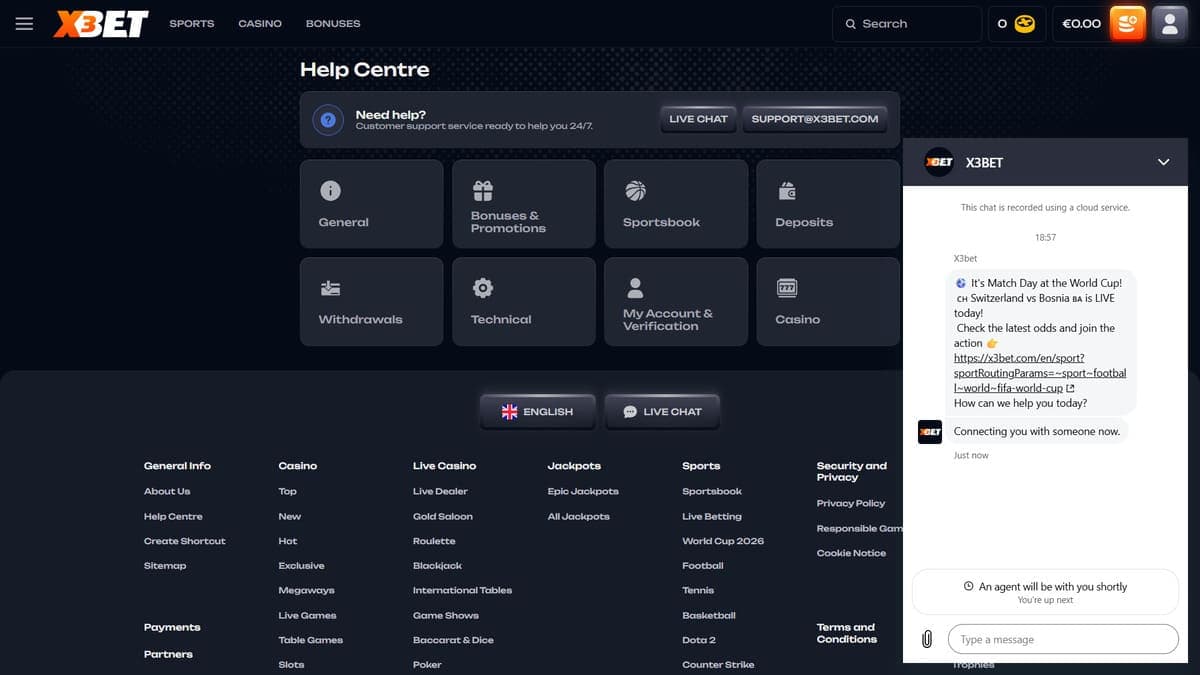Open the Live Dealer footer link
This screenshot has height=675, width=1200.
[440, 491]
